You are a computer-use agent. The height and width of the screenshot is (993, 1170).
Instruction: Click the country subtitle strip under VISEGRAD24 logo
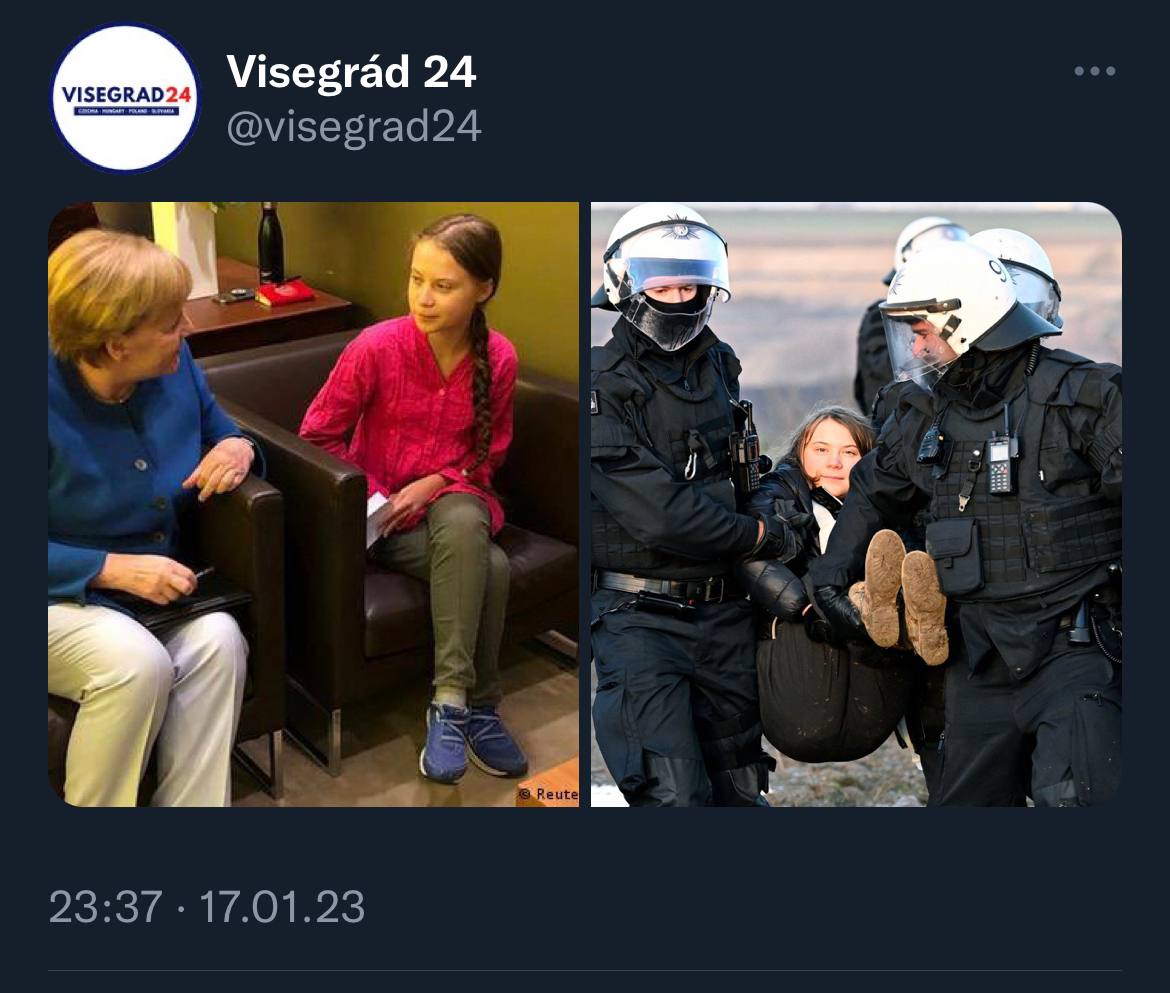click(125, 111)
